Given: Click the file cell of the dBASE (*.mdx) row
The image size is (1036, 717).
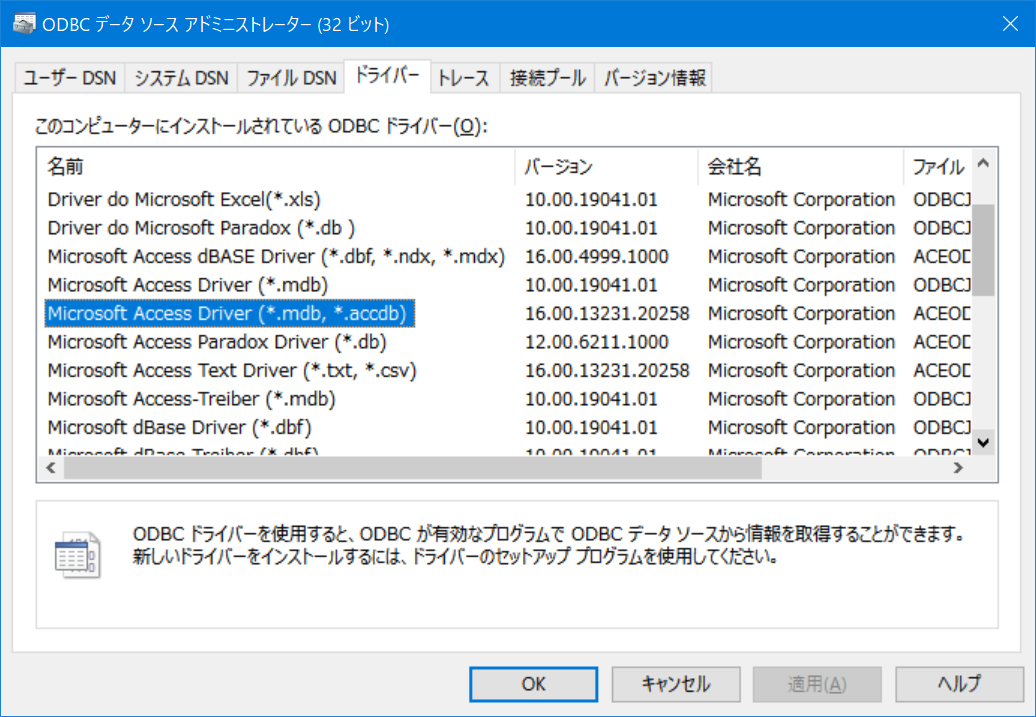Looking at the screenshot, I should click(942, 256).
